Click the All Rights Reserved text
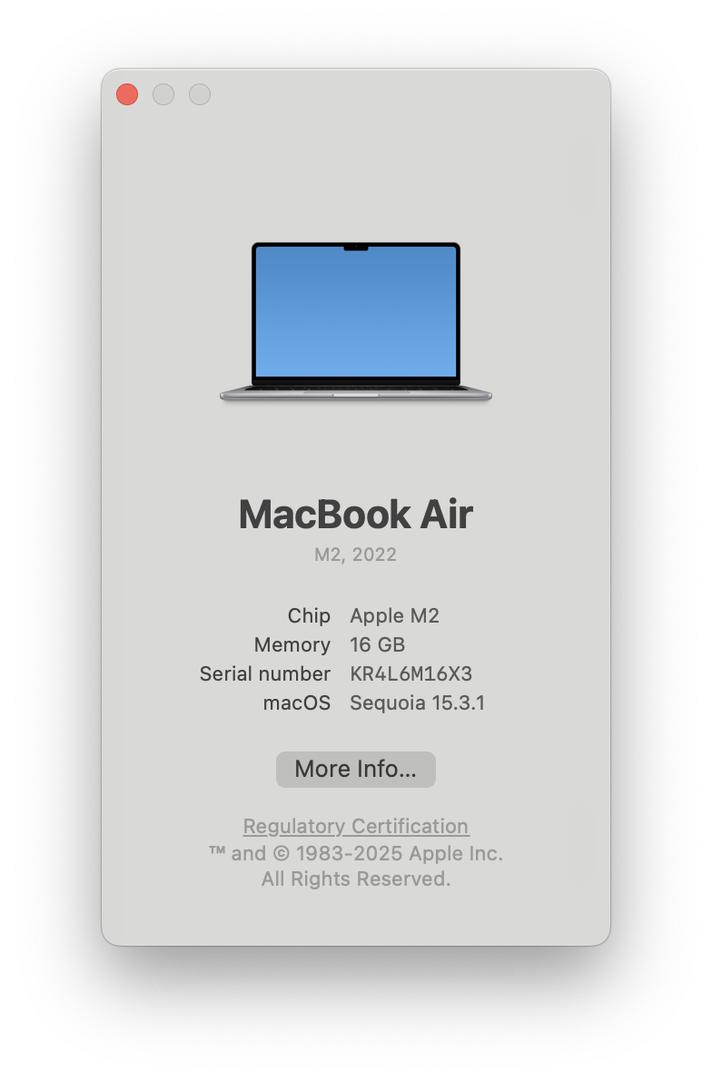This screenshot has width=712, height=1080. [355, 879]
